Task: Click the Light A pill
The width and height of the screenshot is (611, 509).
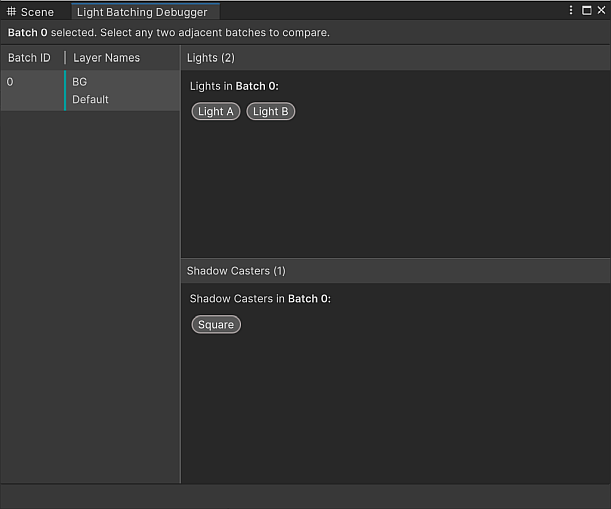Action: [x=216, y=111]
